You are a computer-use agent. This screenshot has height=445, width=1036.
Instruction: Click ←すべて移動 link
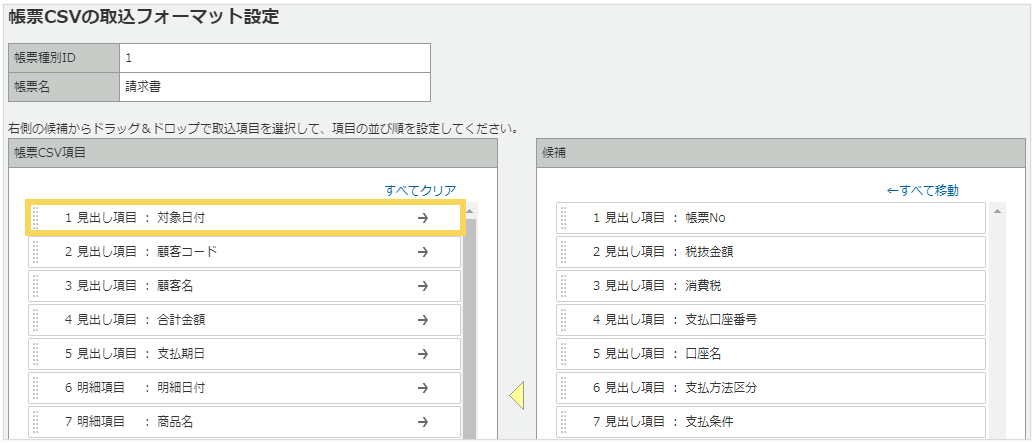tap(922, 190)
